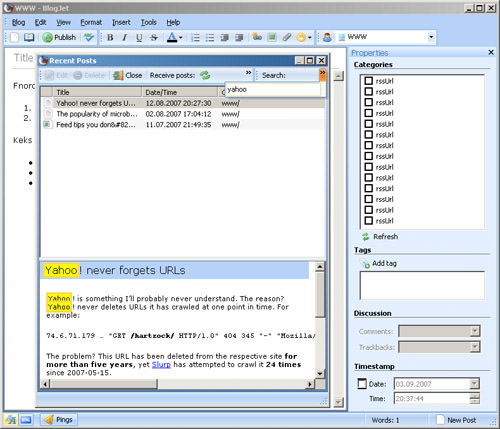Screen dimensions: 500x429
Task: Expand the orange Search toolbar overflow chevron
Action: point(322,75)
